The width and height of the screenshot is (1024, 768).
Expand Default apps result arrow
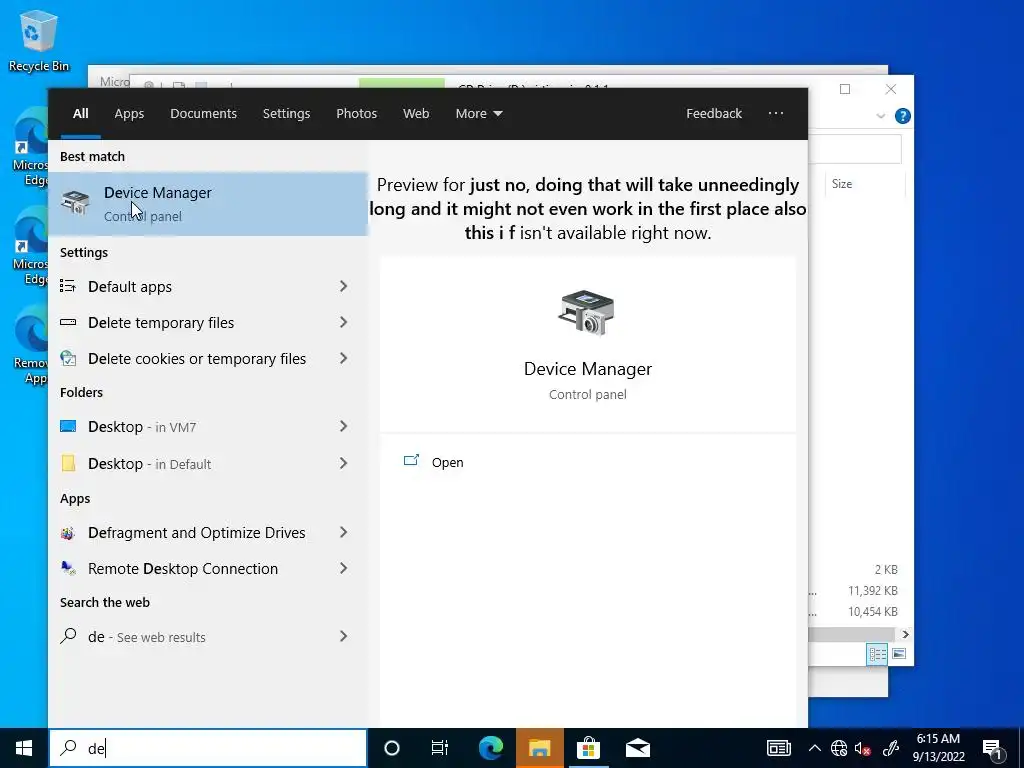tap(344, 286)
